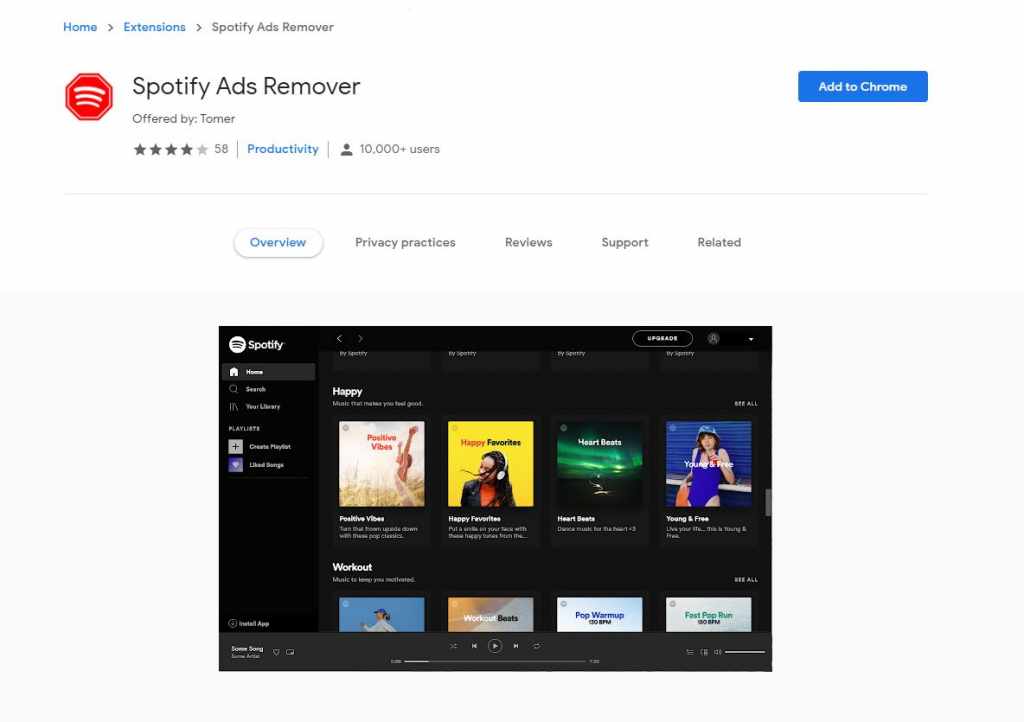Click the users person icon
The image size is (1024, 722).
coord(346,149)
